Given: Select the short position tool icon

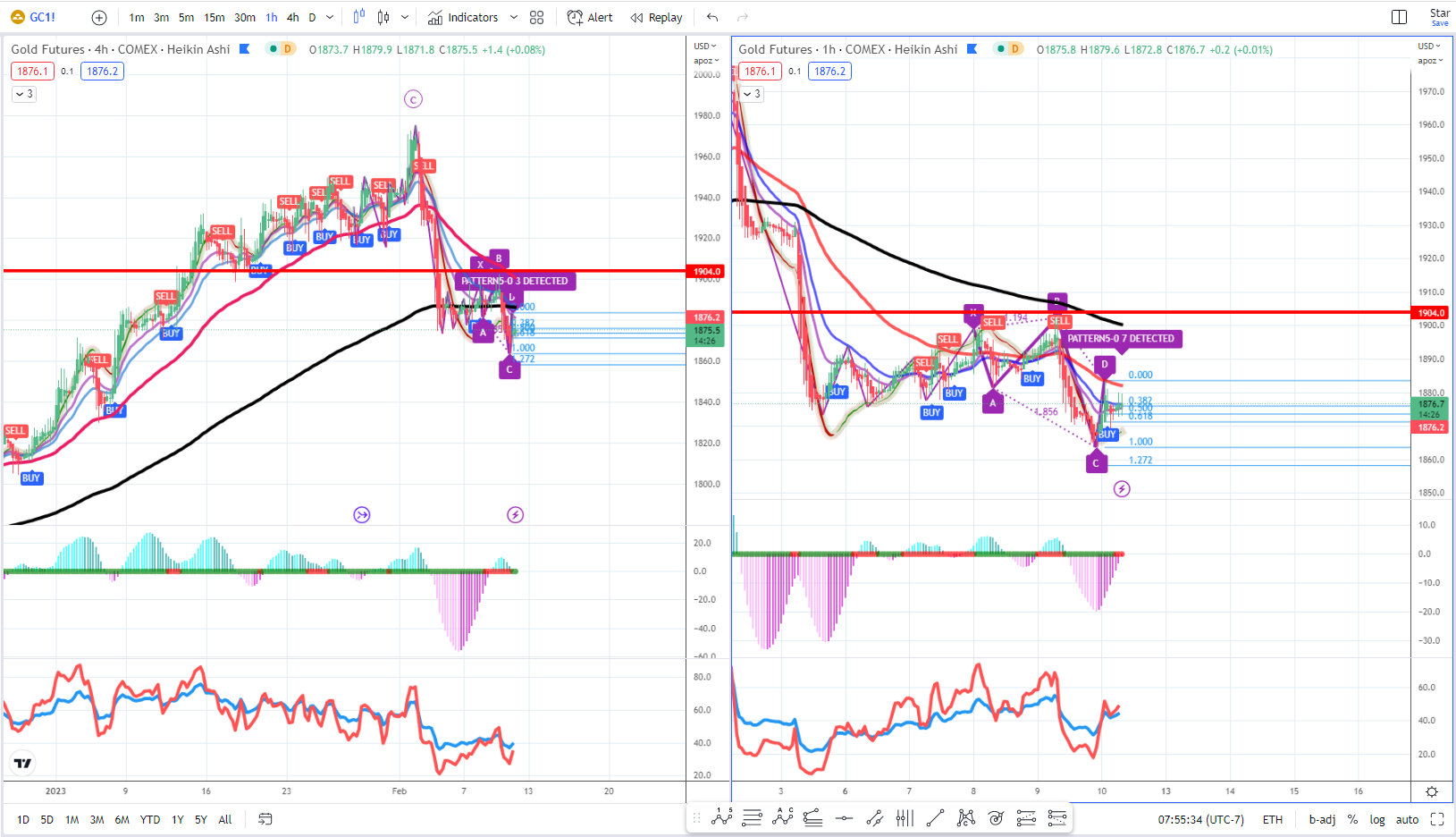Looking at the screenshot, I should point(1056,817).
